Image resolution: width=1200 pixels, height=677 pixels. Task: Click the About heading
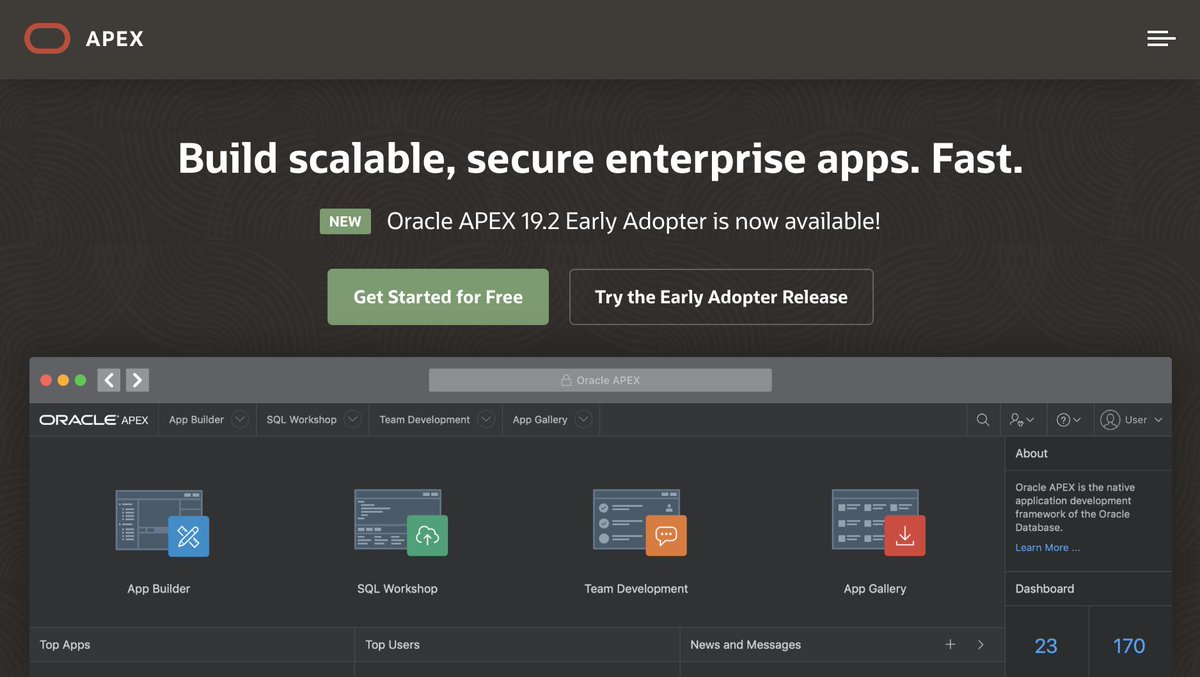1031,453
